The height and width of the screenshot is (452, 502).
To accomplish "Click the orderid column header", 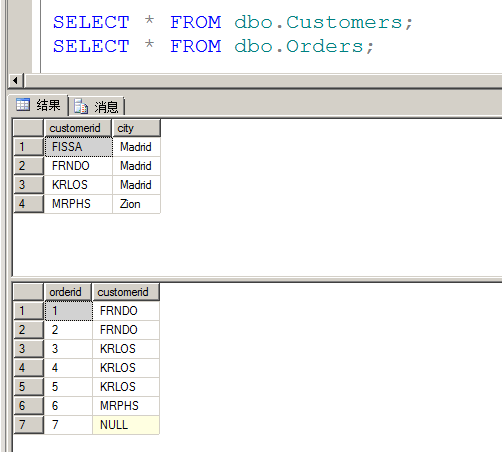I will click(x=68, y=292).
